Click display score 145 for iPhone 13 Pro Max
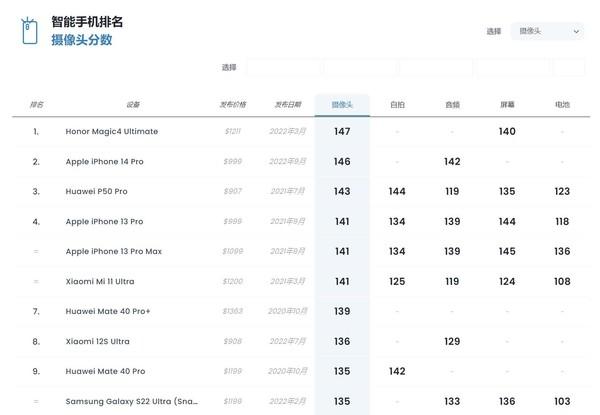The height and width of the screenshot is (415, 600). (507, 251)
